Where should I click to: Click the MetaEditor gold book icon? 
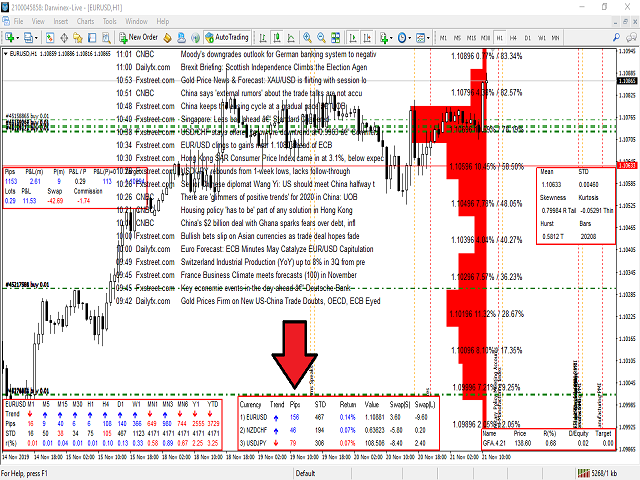coord(167,38)
